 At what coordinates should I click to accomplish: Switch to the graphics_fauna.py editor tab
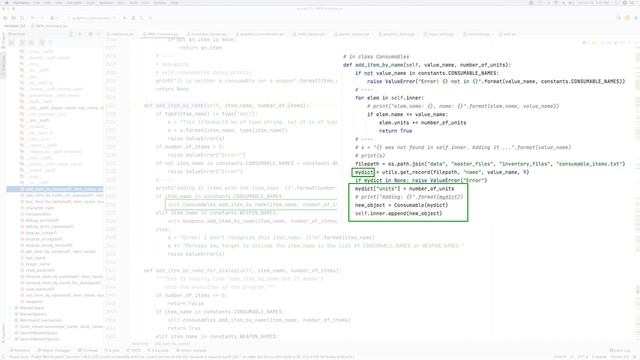click(396, 34)
